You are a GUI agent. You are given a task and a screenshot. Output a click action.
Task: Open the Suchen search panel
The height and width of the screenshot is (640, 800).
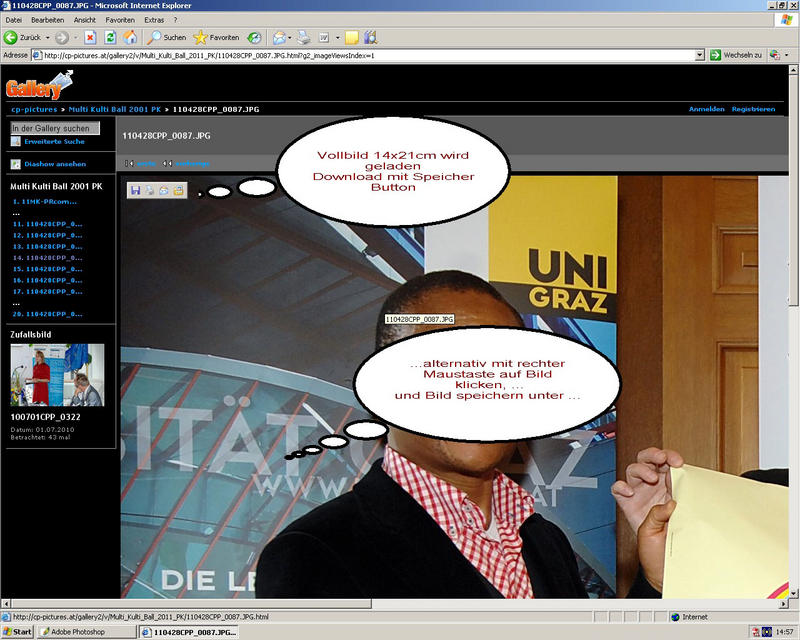[168, 37]
